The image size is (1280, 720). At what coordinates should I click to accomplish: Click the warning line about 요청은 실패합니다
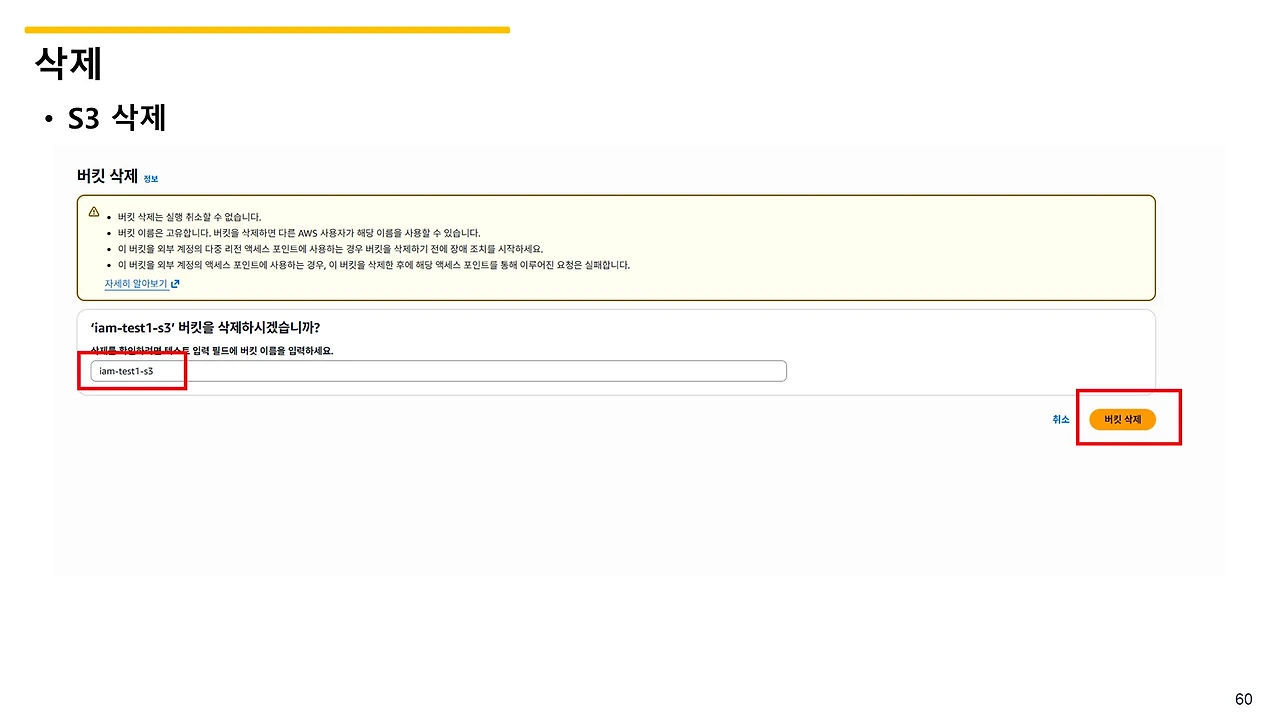(374, 265)
